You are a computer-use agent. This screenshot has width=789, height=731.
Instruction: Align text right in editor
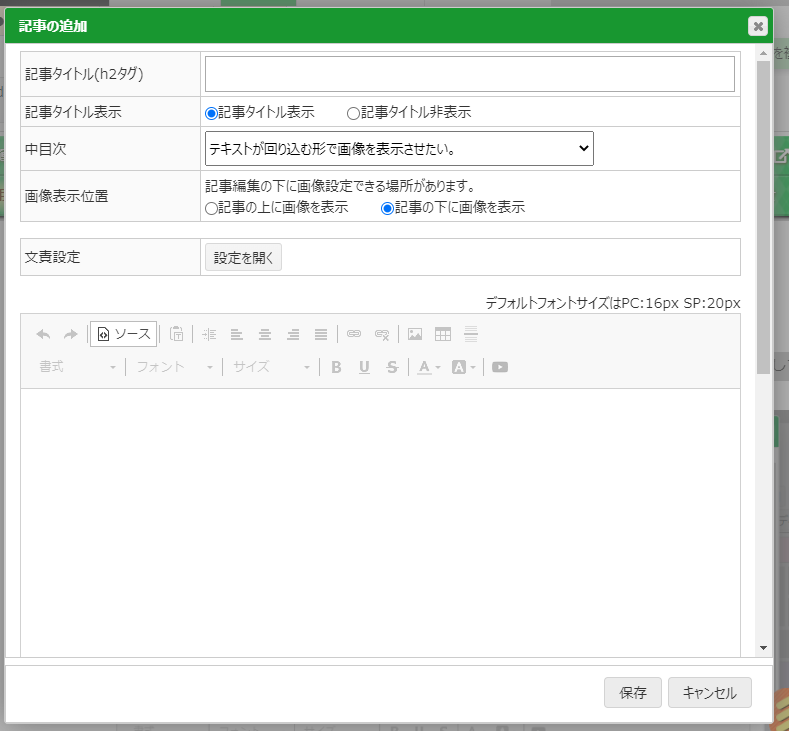[293, 334]
